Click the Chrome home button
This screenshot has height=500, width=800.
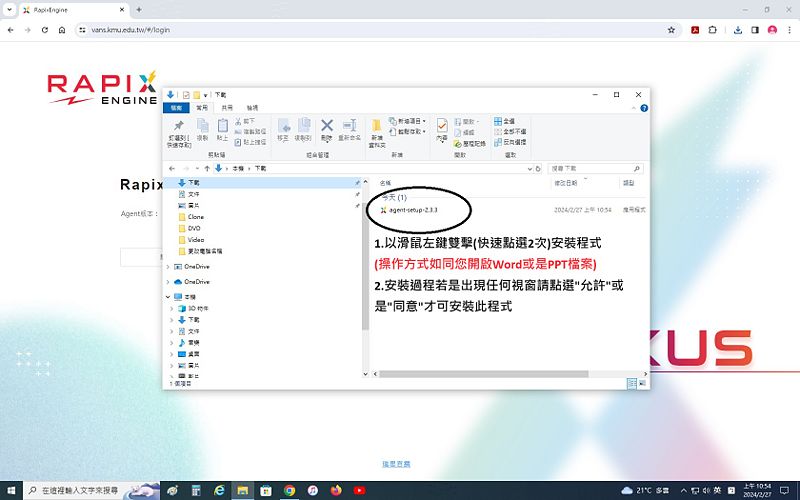point(62,30)
